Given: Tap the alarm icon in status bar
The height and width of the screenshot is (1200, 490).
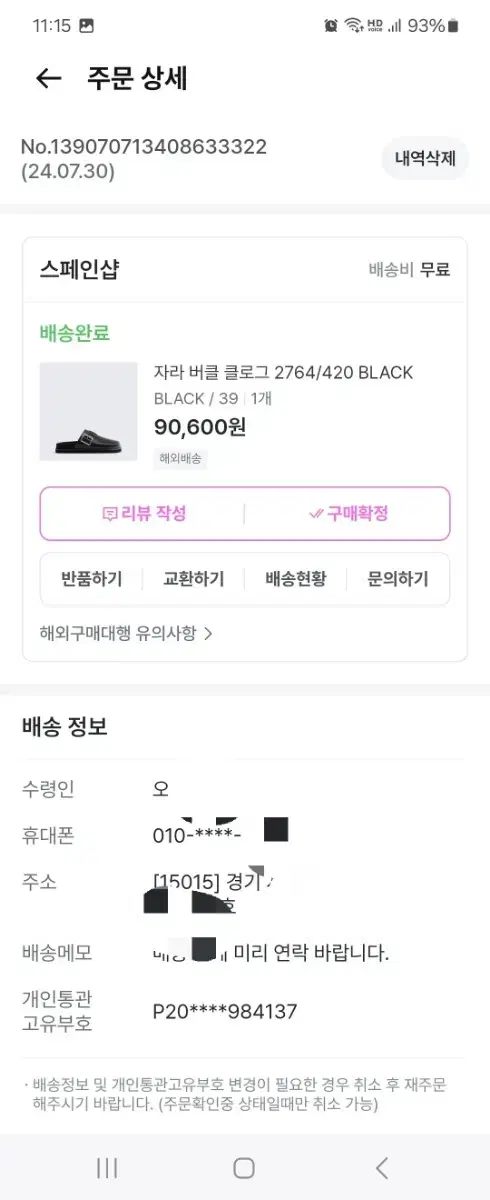Looking at the screenshot, I should pos(331,25).
